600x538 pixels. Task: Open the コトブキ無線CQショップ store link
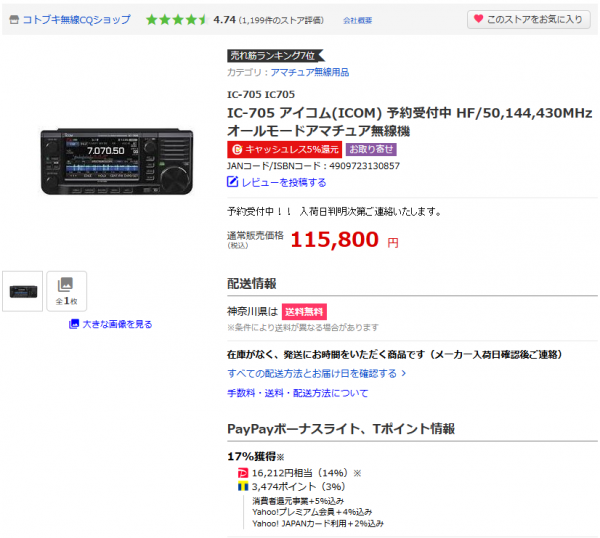tap(77, 20)
